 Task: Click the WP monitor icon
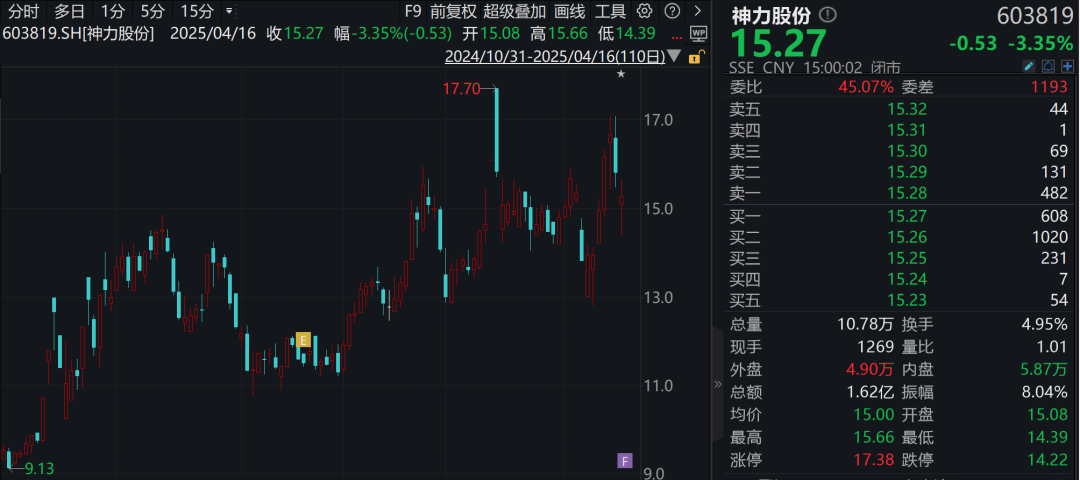[698, 33]
